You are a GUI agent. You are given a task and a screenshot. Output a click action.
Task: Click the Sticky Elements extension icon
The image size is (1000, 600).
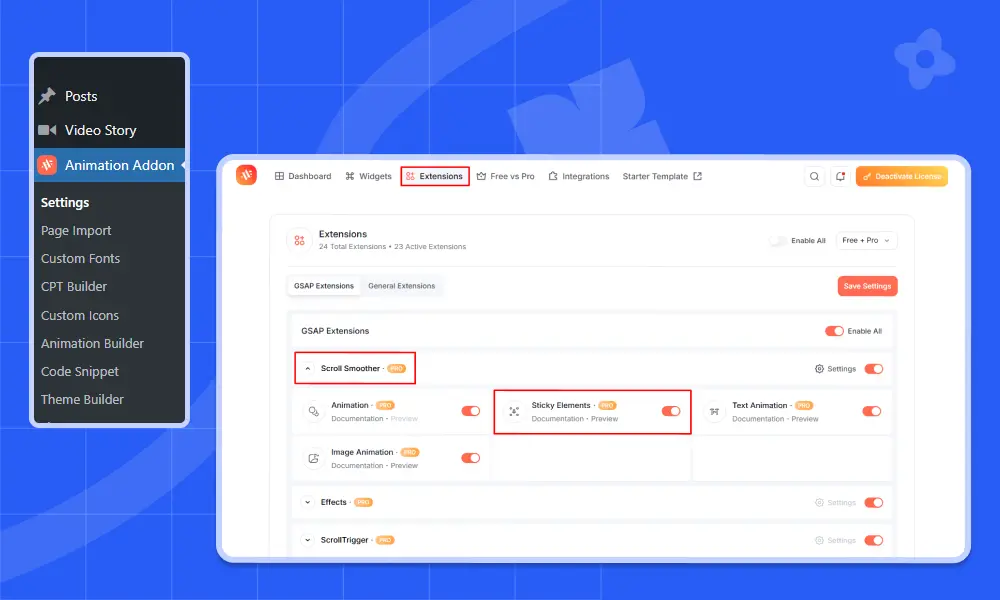(514, 410)
